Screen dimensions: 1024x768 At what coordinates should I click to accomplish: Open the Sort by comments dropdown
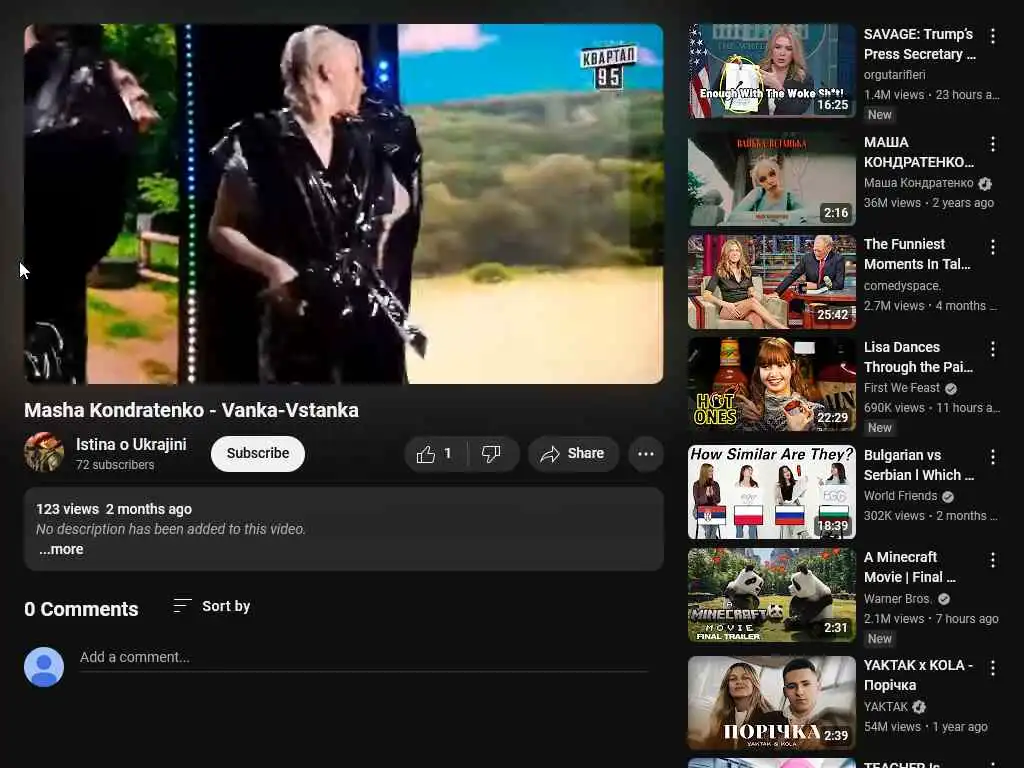212,606
